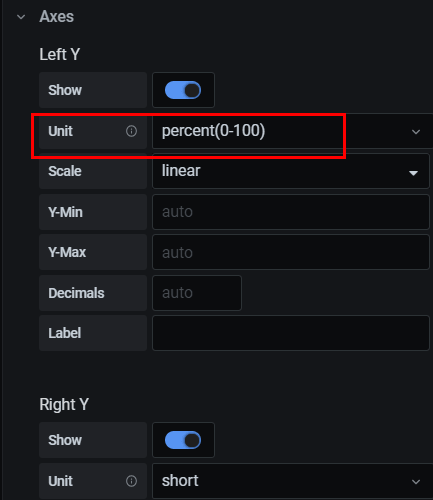Screen dimensions: 433x500
Task: Open the Right Y Unit dropdown chevron
Action: pos(416,482)
